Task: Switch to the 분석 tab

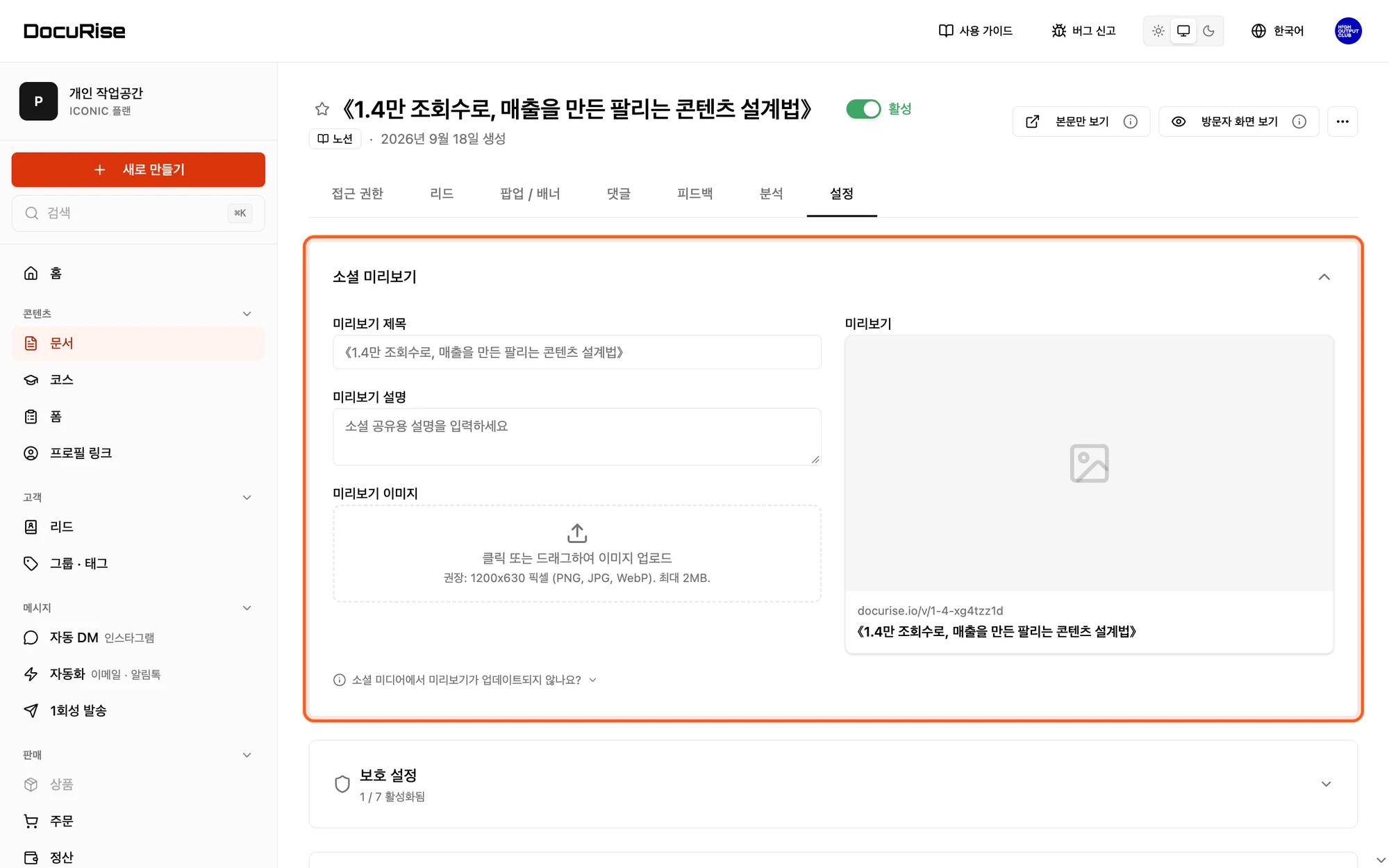Action: 771,194
